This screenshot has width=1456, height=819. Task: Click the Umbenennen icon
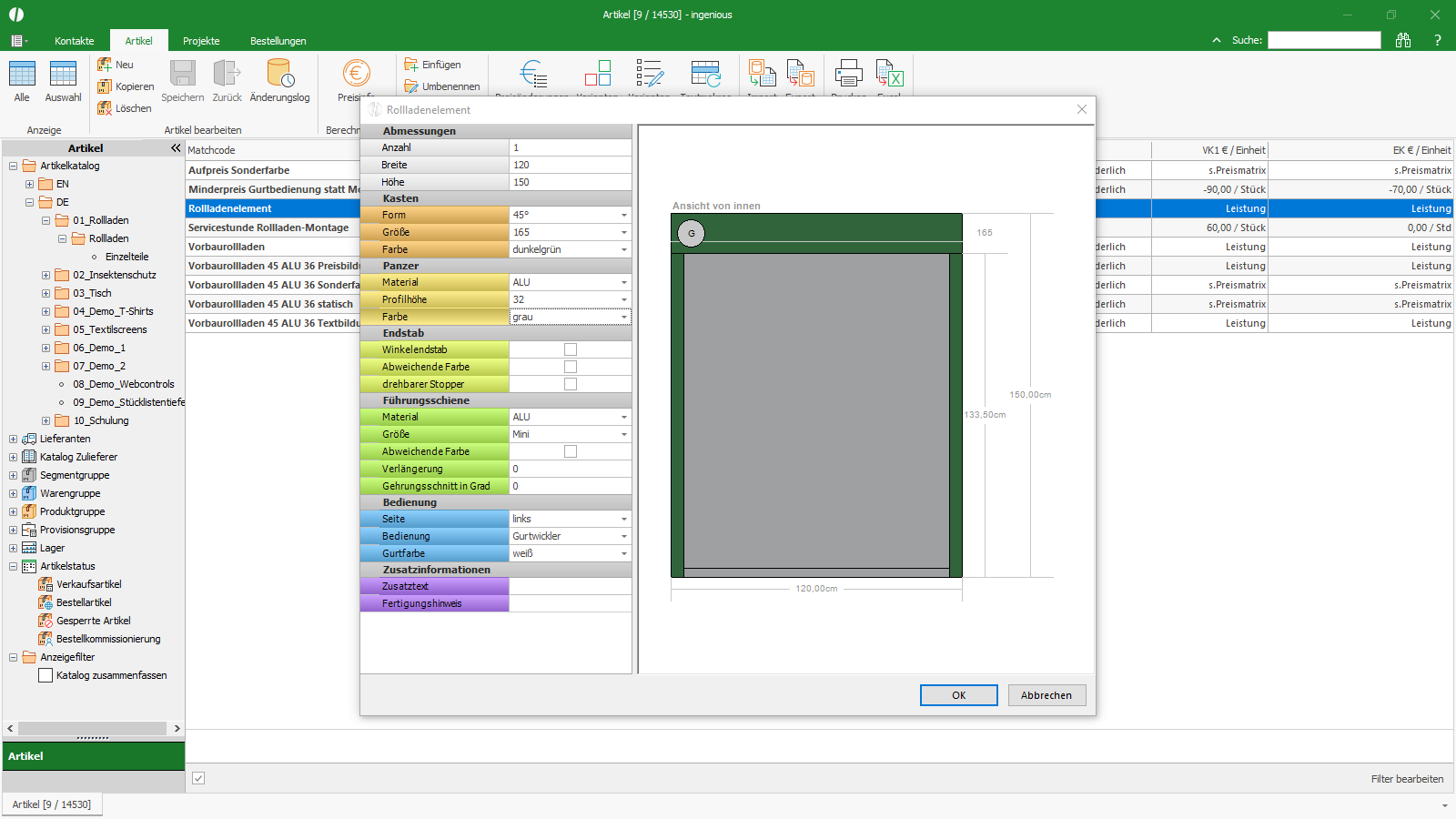pyautogui.click(x=411, y=86)
